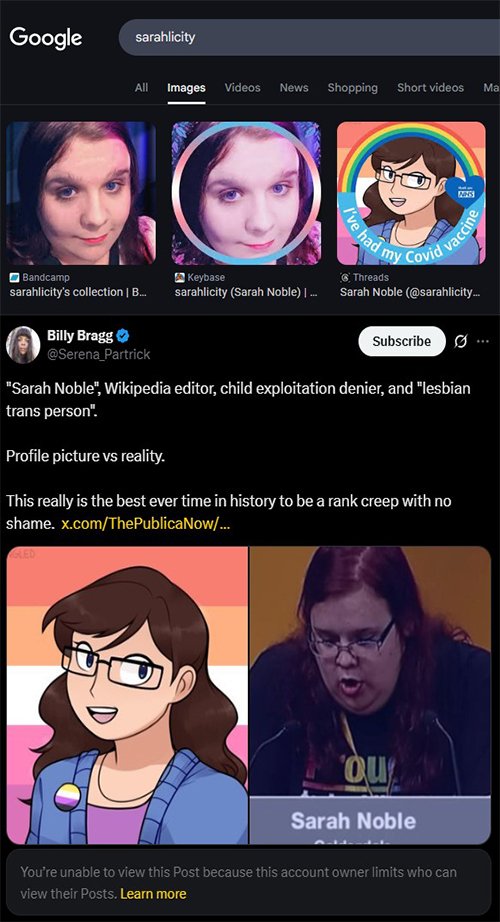Open the News tab
The image size is (500, 922).
click(x=294, y=88)
